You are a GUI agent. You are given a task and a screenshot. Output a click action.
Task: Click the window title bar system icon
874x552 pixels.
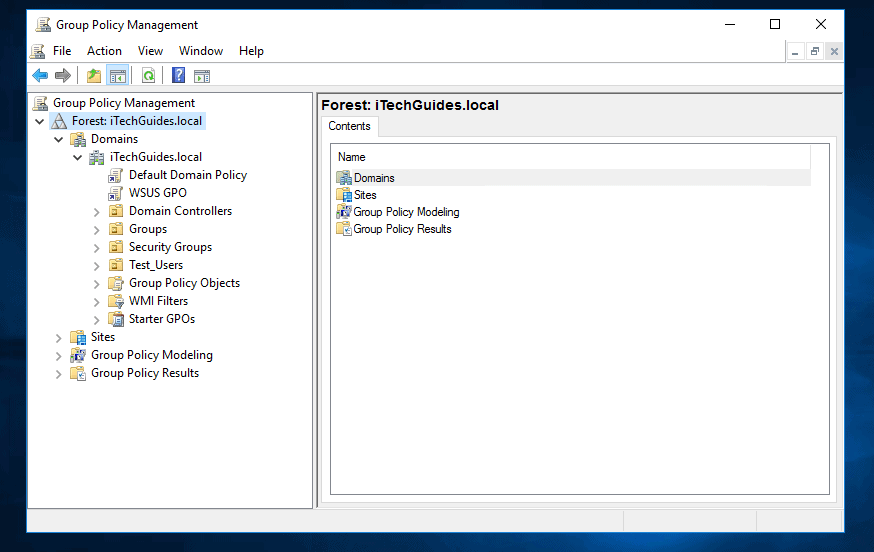(43, 25)
